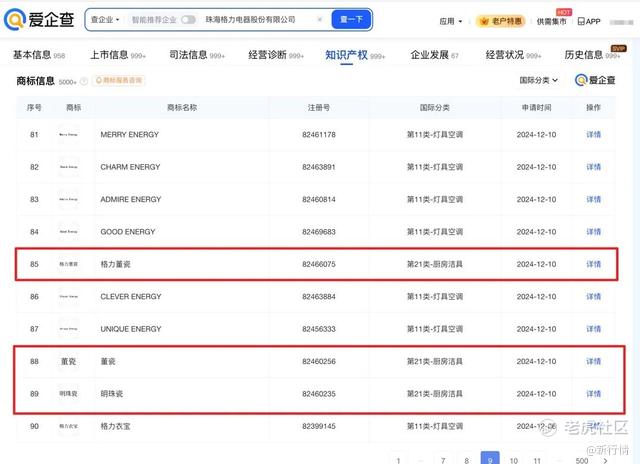Click the 老户特惠 promotion button
This screenshot has width=640, height=464.
[x=501, y=21]
